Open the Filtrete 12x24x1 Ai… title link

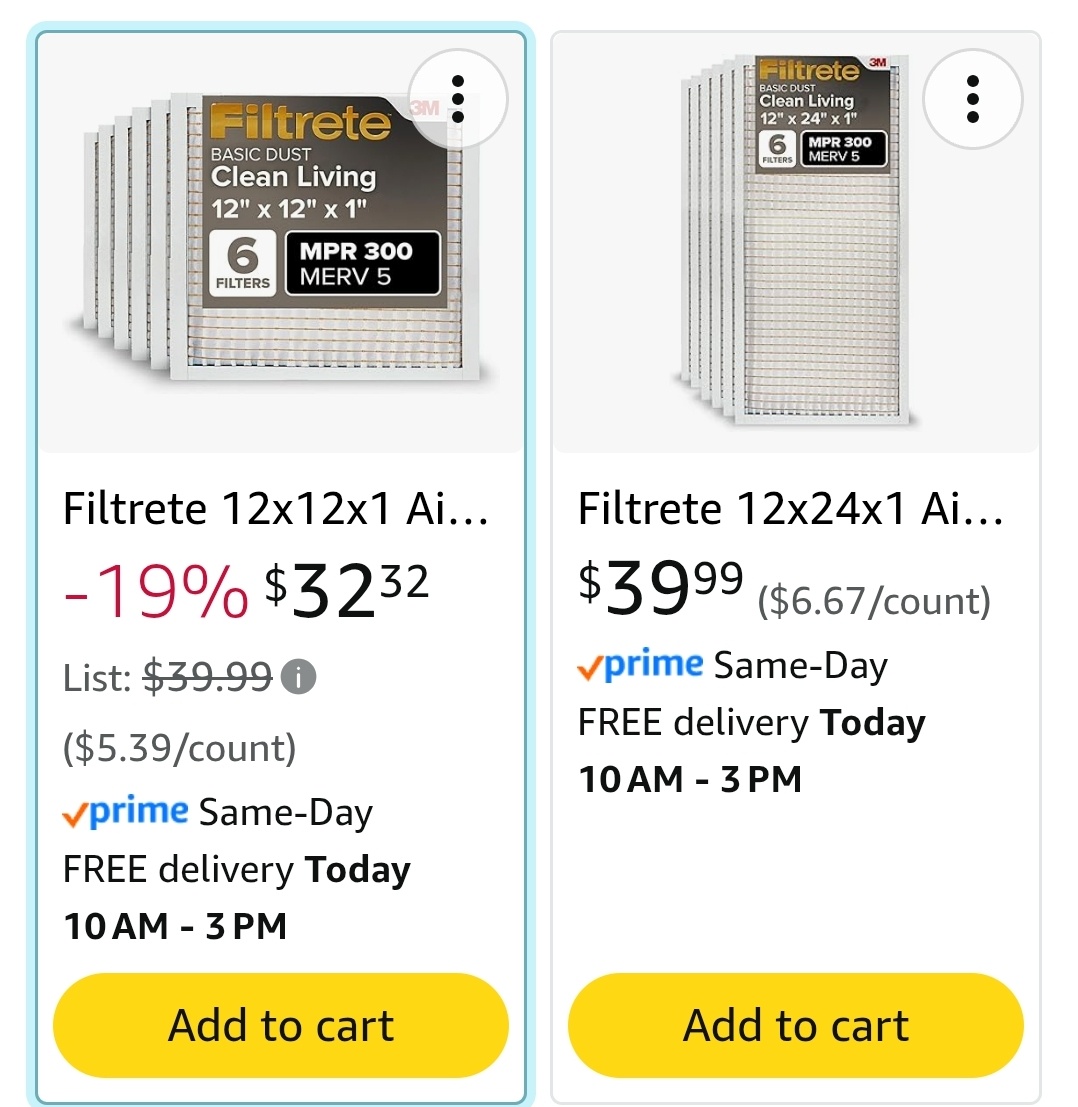(790, 508)
